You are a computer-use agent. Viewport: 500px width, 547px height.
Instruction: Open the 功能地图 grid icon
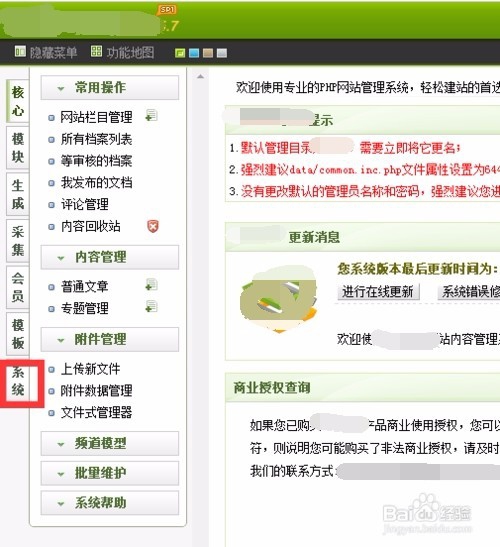(96, 51)
